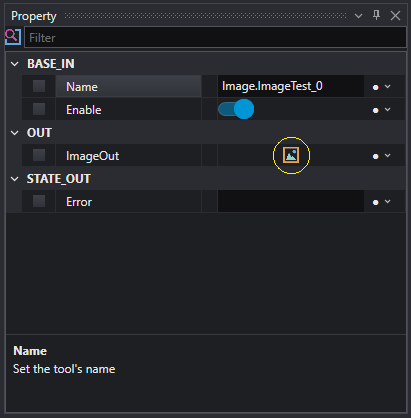Open the Property panel options arrow
The height and width of the screenshot is (418, 411).
[x=358, y=16]
